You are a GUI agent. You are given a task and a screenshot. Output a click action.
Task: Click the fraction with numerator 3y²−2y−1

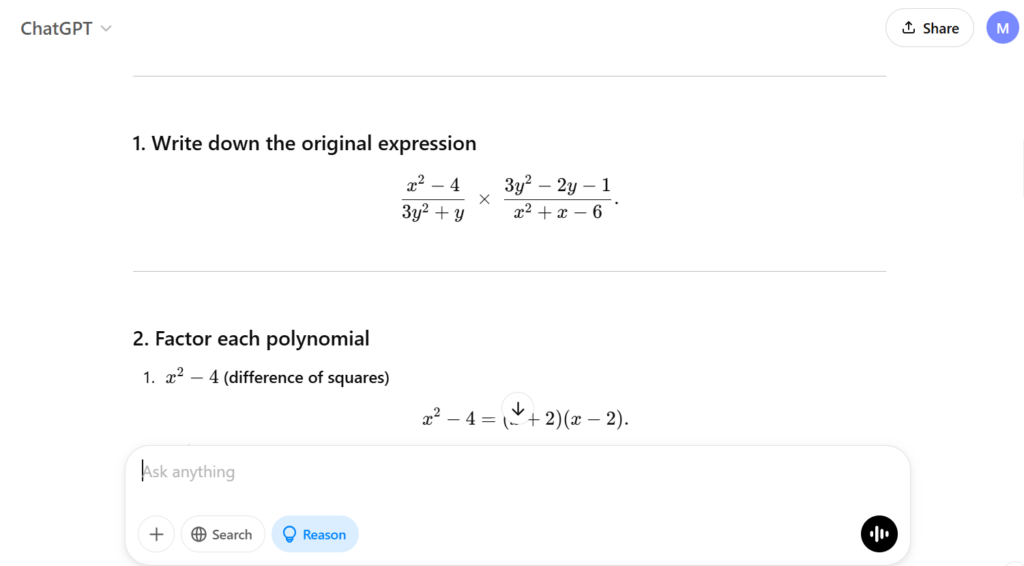coord(557,198)
